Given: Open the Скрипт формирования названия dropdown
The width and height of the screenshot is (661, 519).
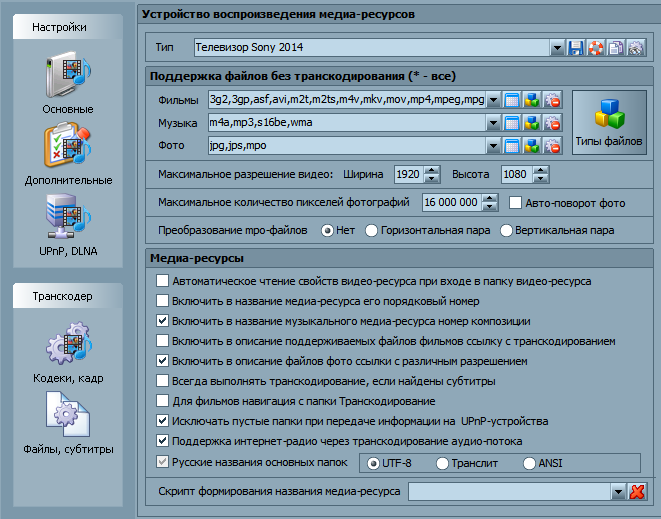Looking at the screenshot, I should pyautogui.click(x=617, y=492).
